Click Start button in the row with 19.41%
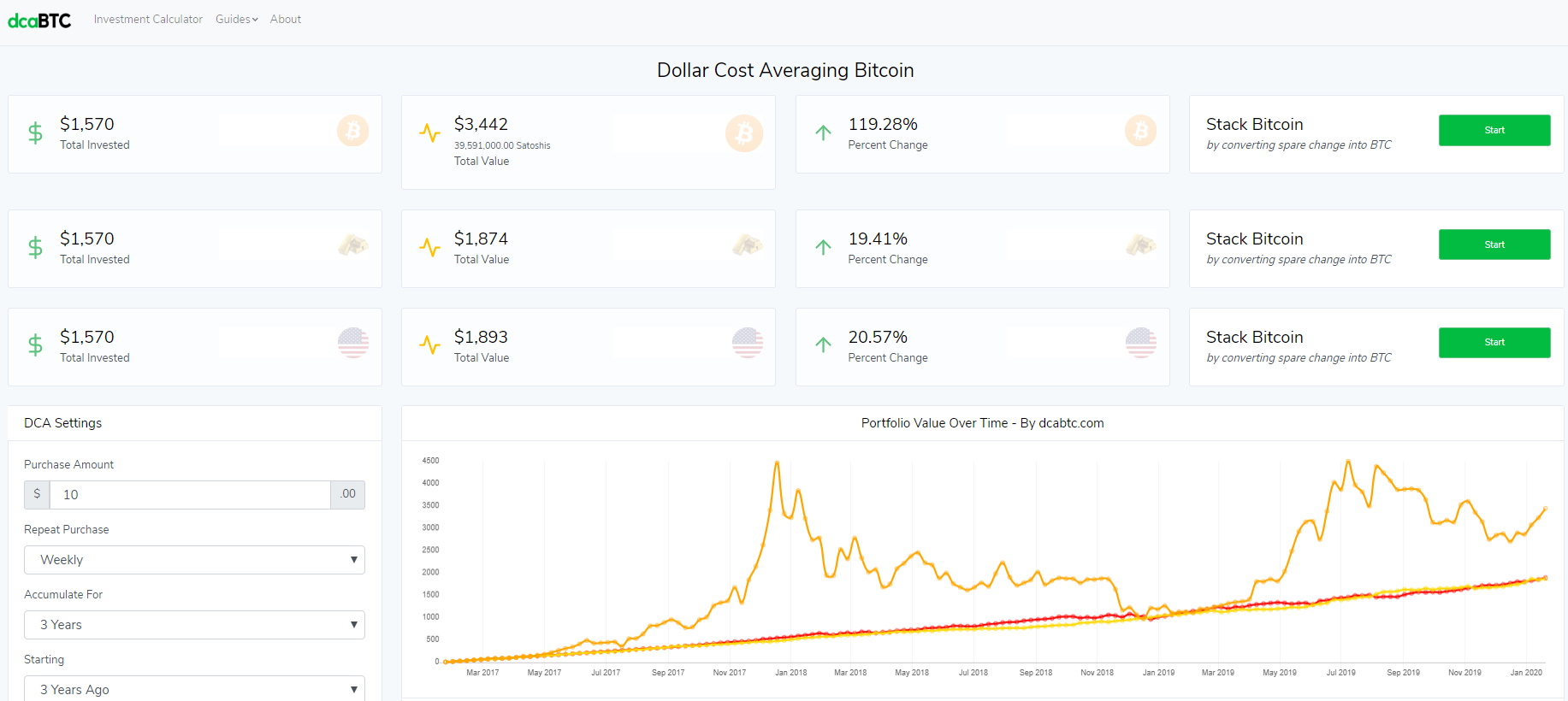Screen dimensions: 1568x701 (x=1494, y=244)
